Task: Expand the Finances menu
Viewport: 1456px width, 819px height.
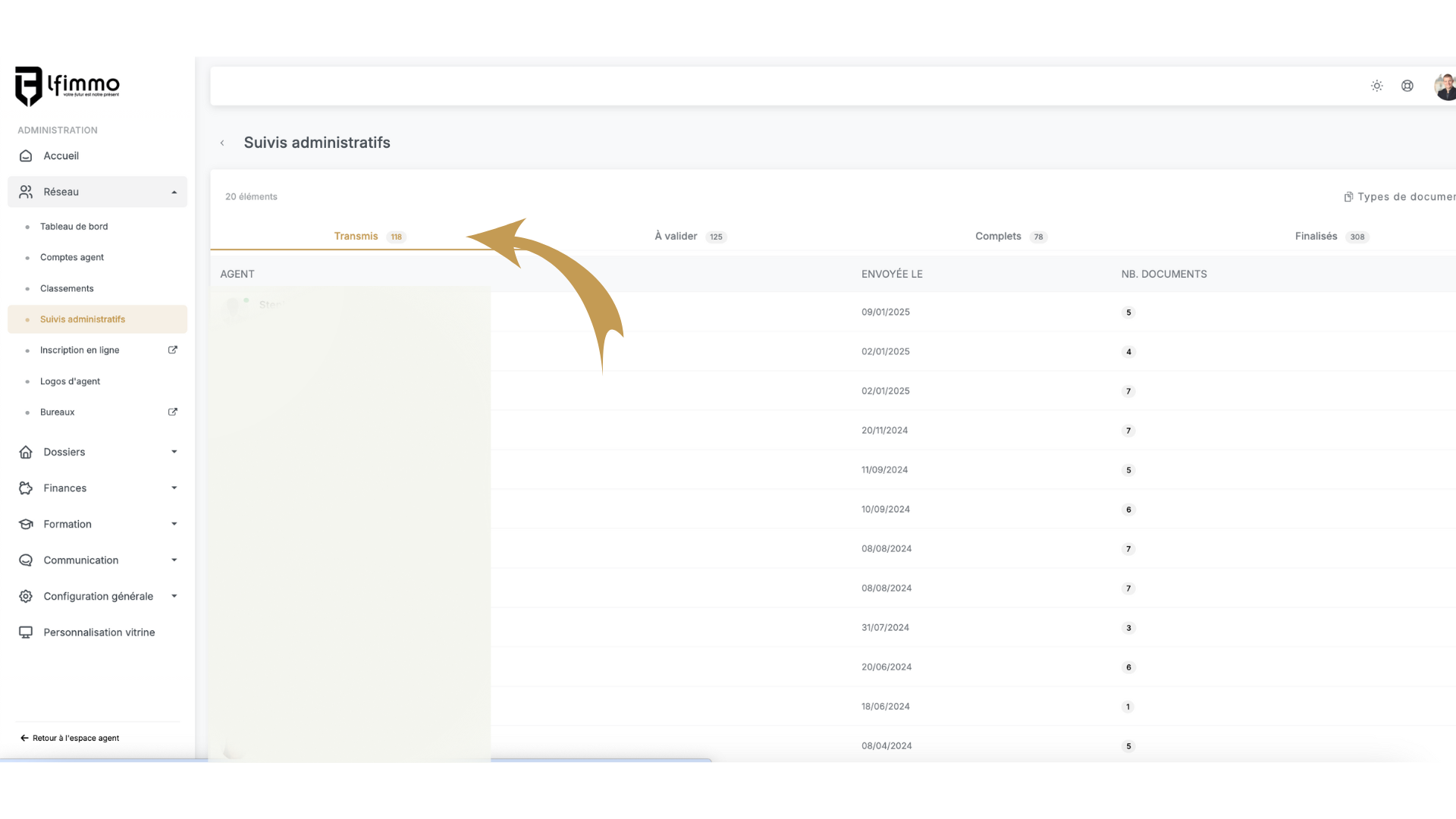Action: [174, 488]
